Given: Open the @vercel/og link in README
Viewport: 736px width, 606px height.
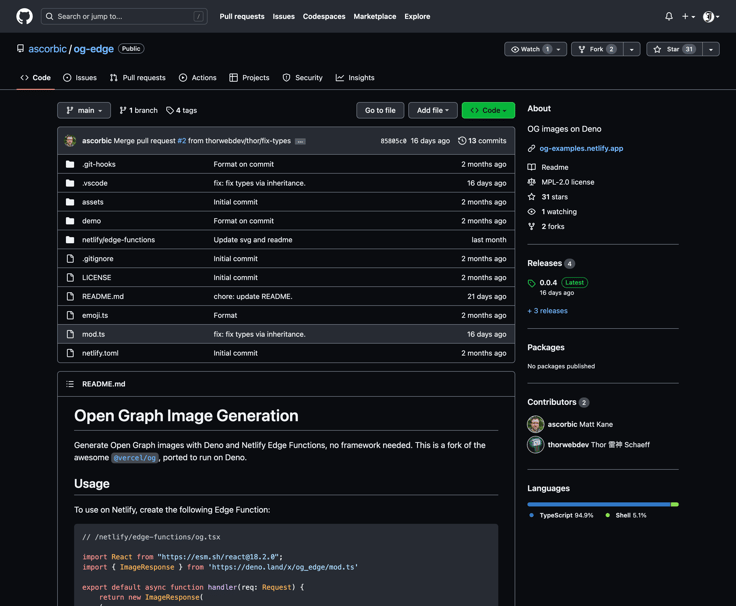Looking at the screenshot, I should coord(135,458).
